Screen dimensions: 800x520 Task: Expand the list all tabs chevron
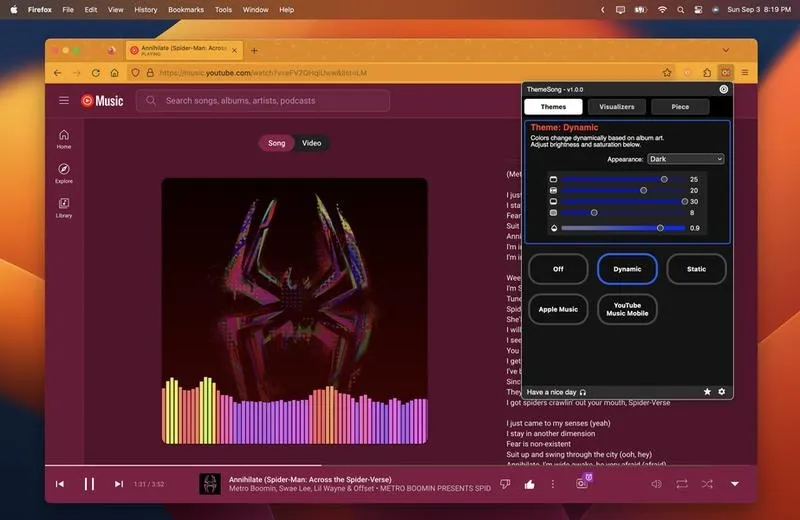pyautogui.click(x=726, y=51)
